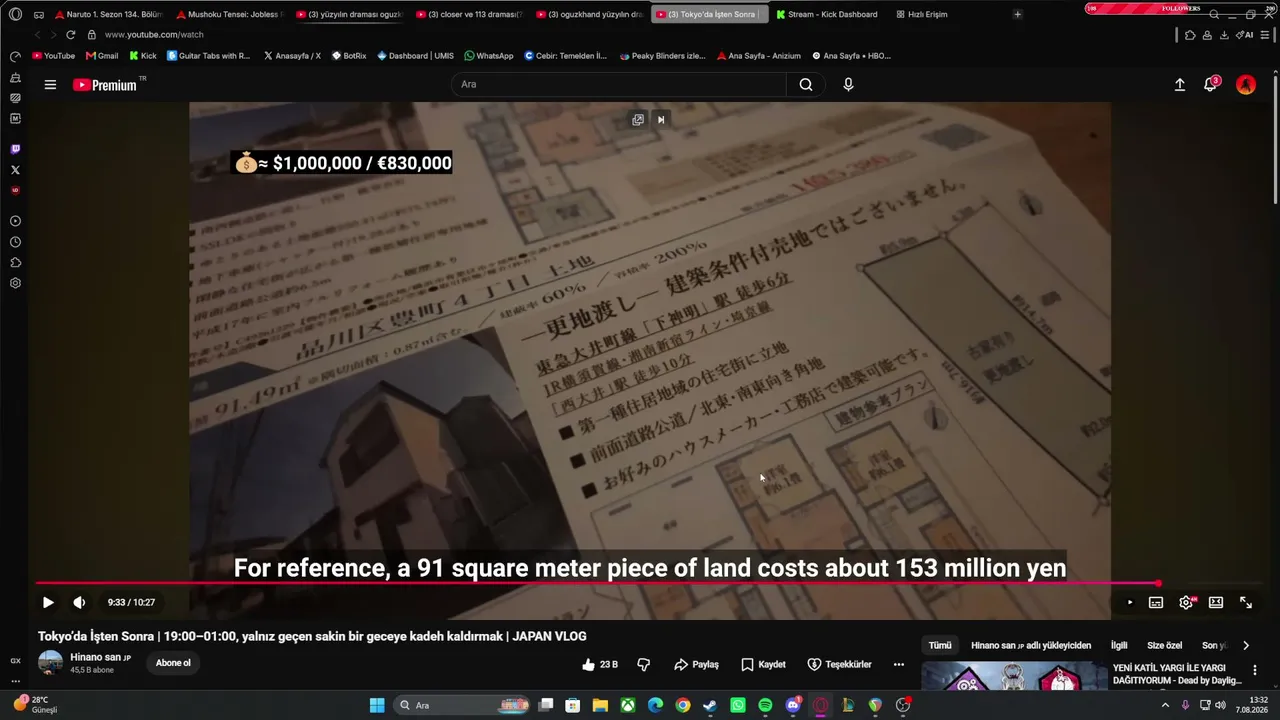The image size is (1280, 720).
Task: Open Spotify from the taskbar
Action: (765, 705)
